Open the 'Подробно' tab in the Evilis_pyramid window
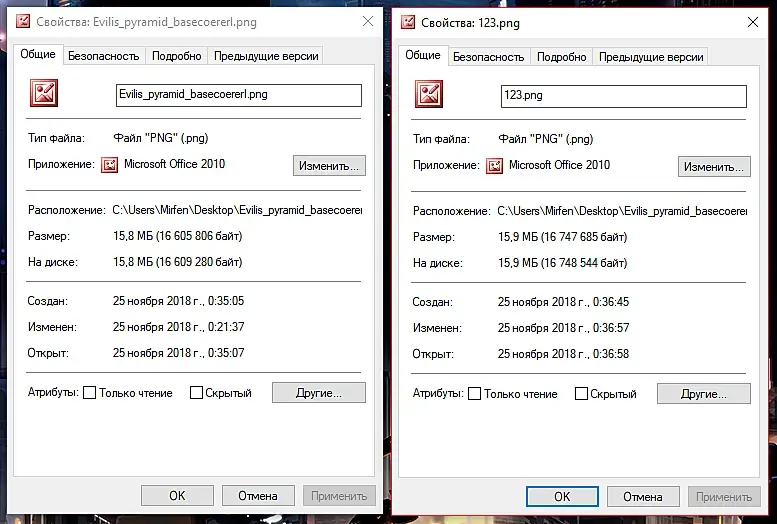This screenshot has height=524, width=777. pyautogui.click(x=176, y=56)
